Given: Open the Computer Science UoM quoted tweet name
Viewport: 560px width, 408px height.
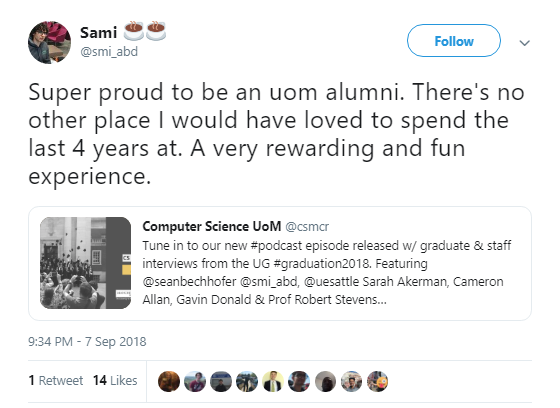Looking at the screenshot, I should pos(211,226).
